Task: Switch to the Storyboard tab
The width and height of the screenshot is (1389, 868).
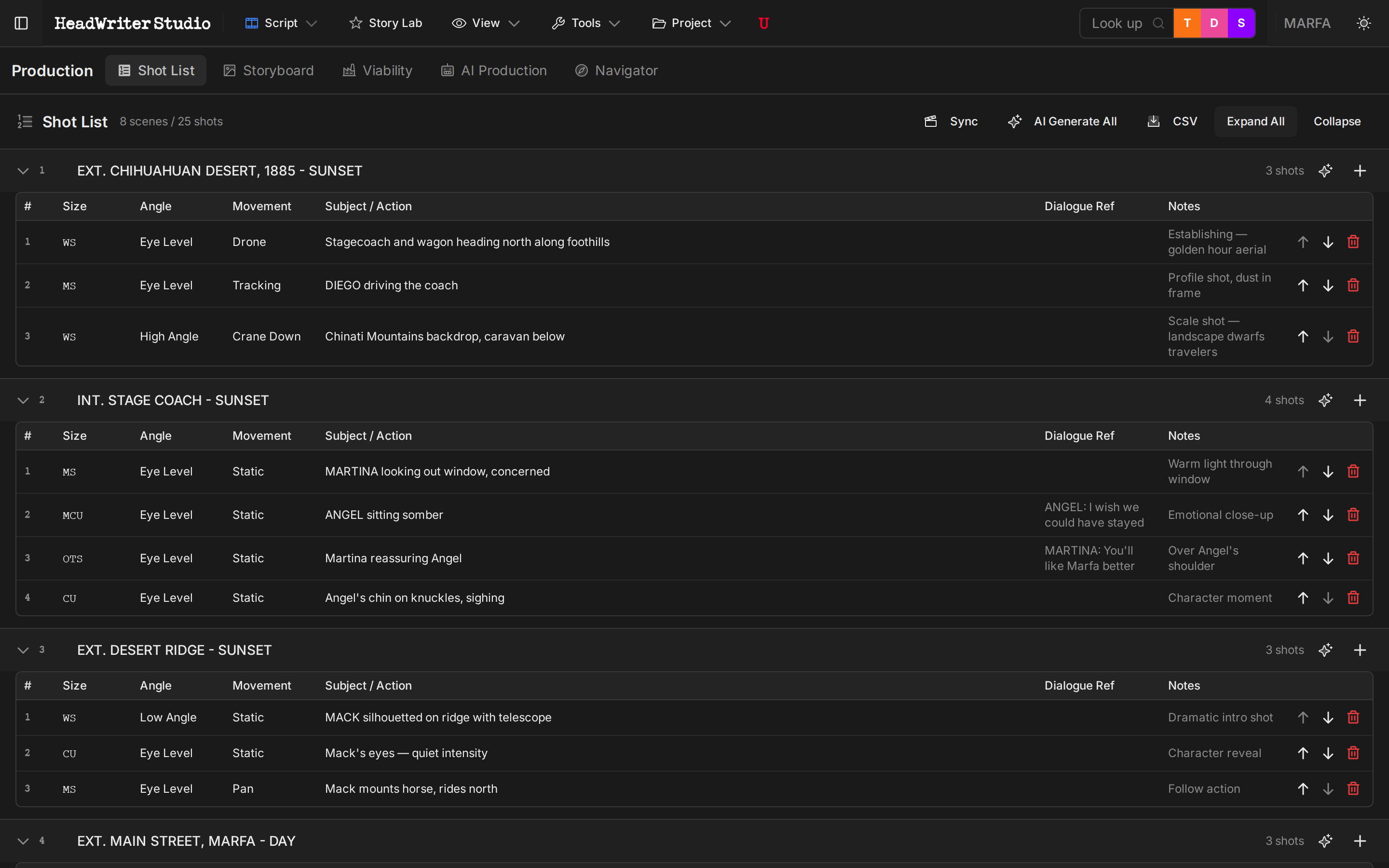Action: click(x=269, y=70)
